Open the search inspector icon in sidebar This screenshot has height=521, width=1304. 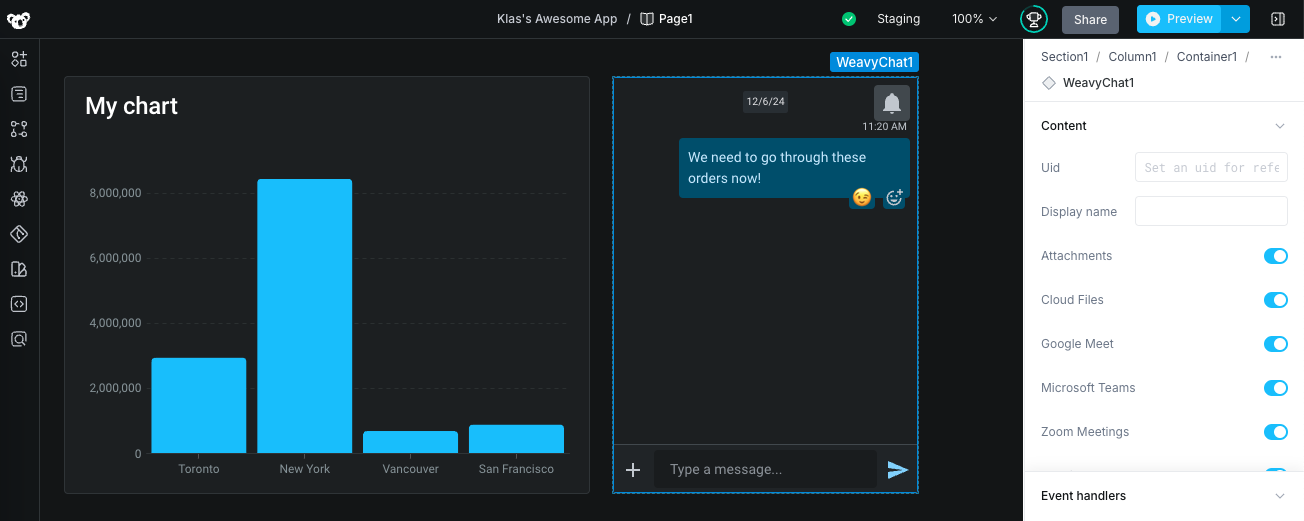tap(19, 339)
